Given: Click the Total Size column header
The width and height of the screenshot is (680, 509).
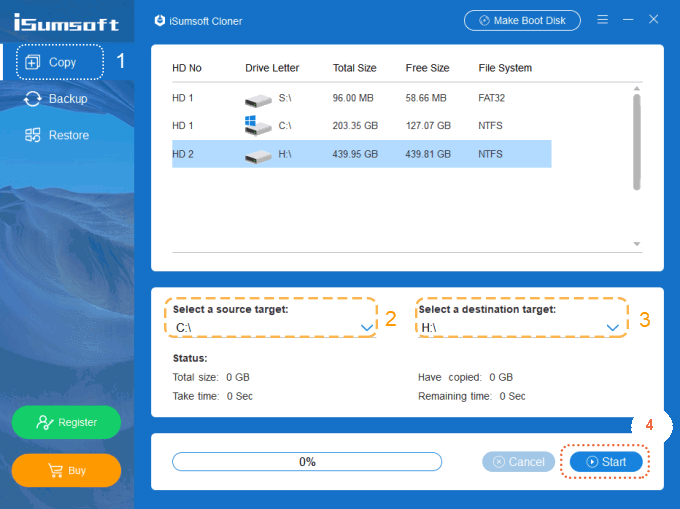Looking at the screenshot, I should coord(355,68).
